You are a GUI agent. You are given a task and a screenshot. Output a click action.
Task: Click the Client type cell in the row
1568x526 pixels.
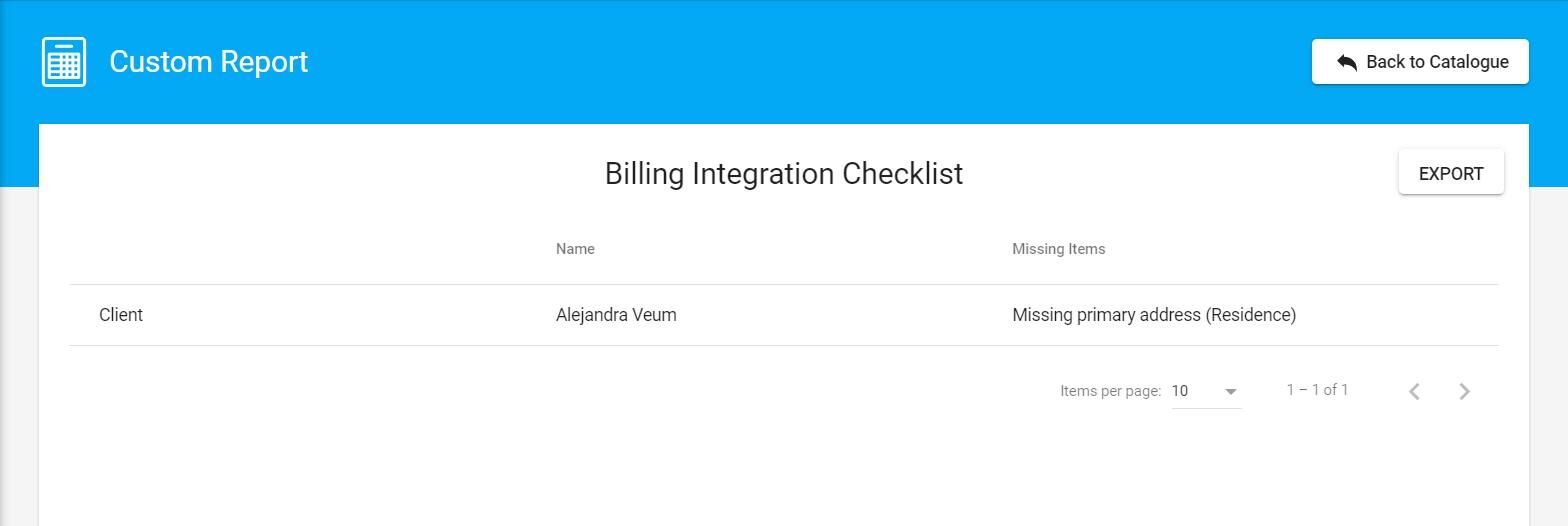[121, 315]
